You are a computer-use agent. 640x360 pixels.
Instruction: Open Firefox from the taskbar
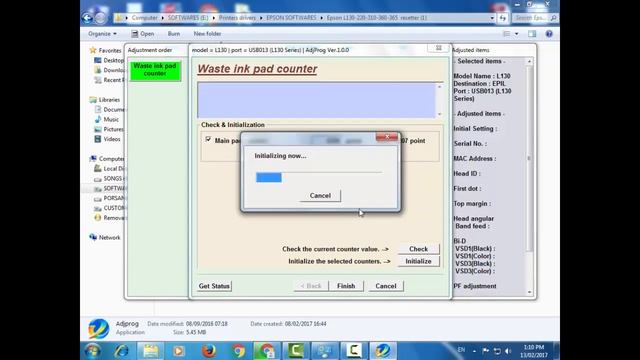(209, 351)
